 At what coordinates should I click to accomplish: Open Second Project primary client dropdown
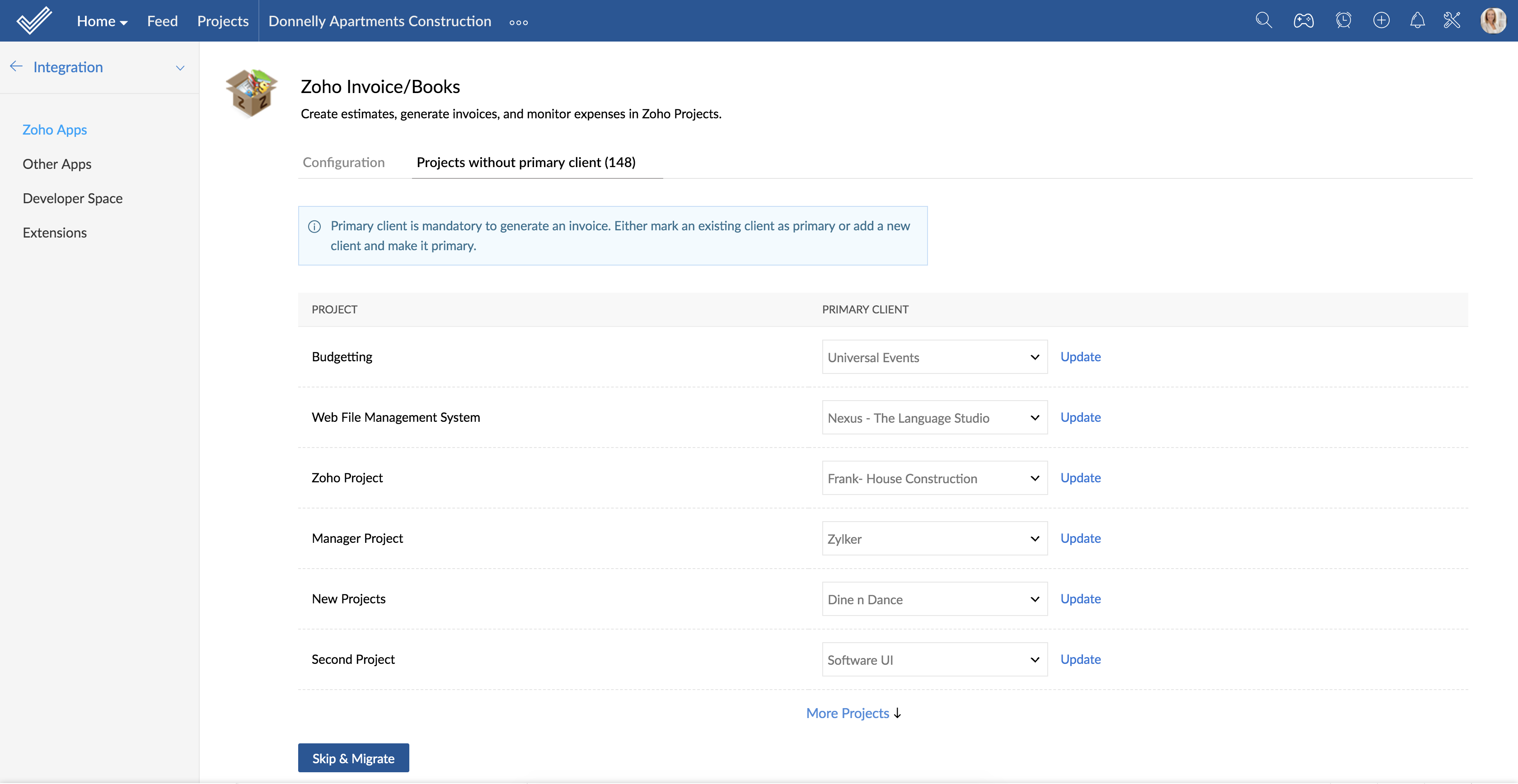click(935, 660)
